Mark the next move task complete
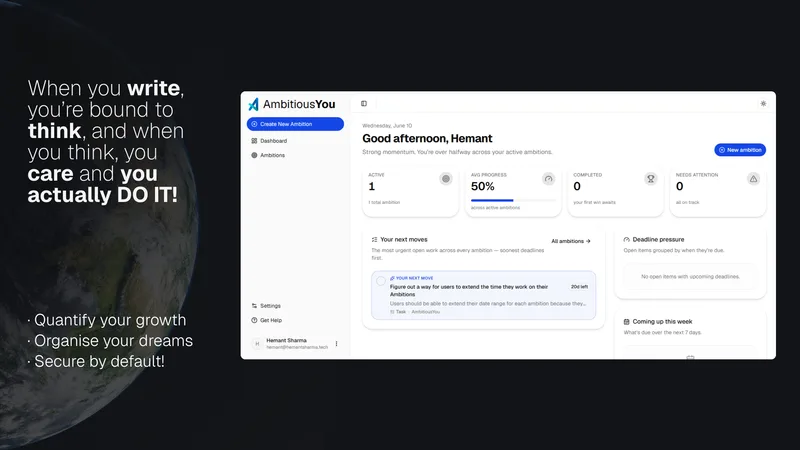This screenshot has width=800, height=450. pyautogui.click(x=381, y=281)
